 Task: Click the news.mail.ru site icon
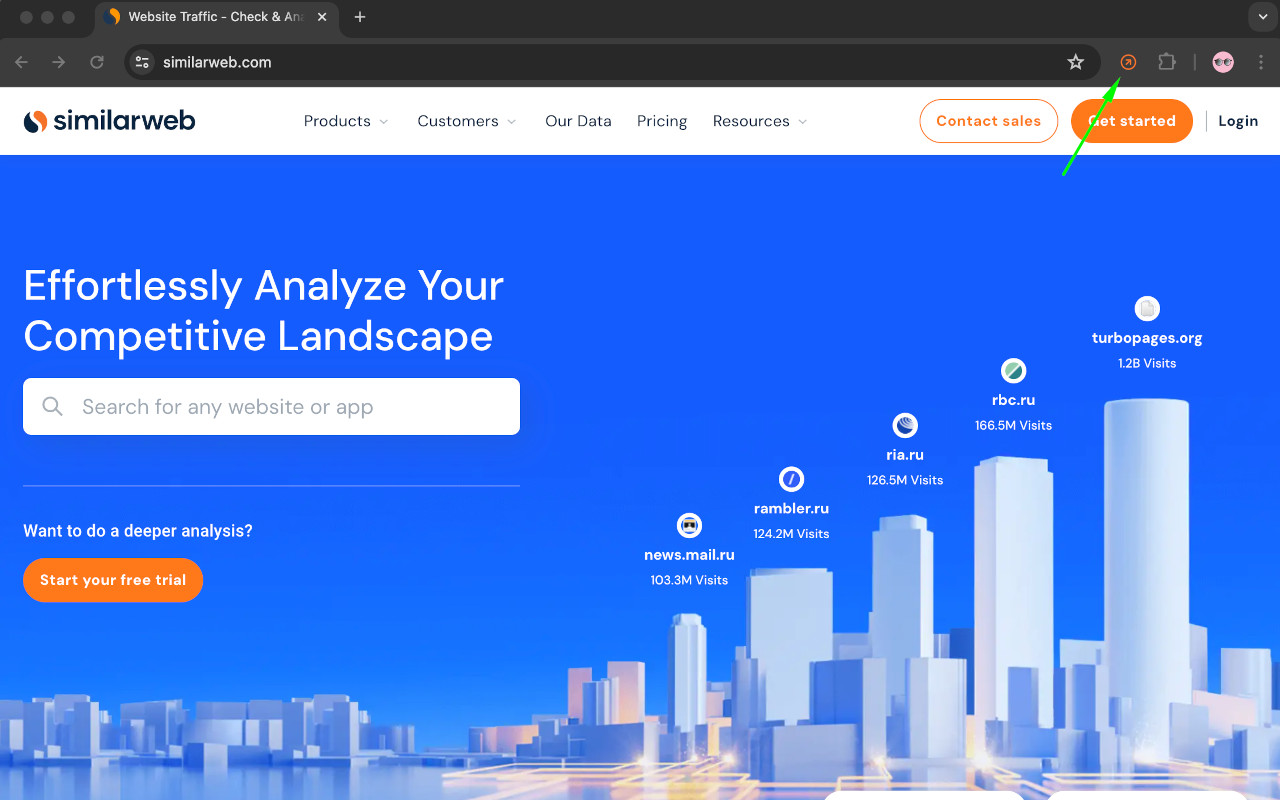pyautogui.click(x=689, y=525)
